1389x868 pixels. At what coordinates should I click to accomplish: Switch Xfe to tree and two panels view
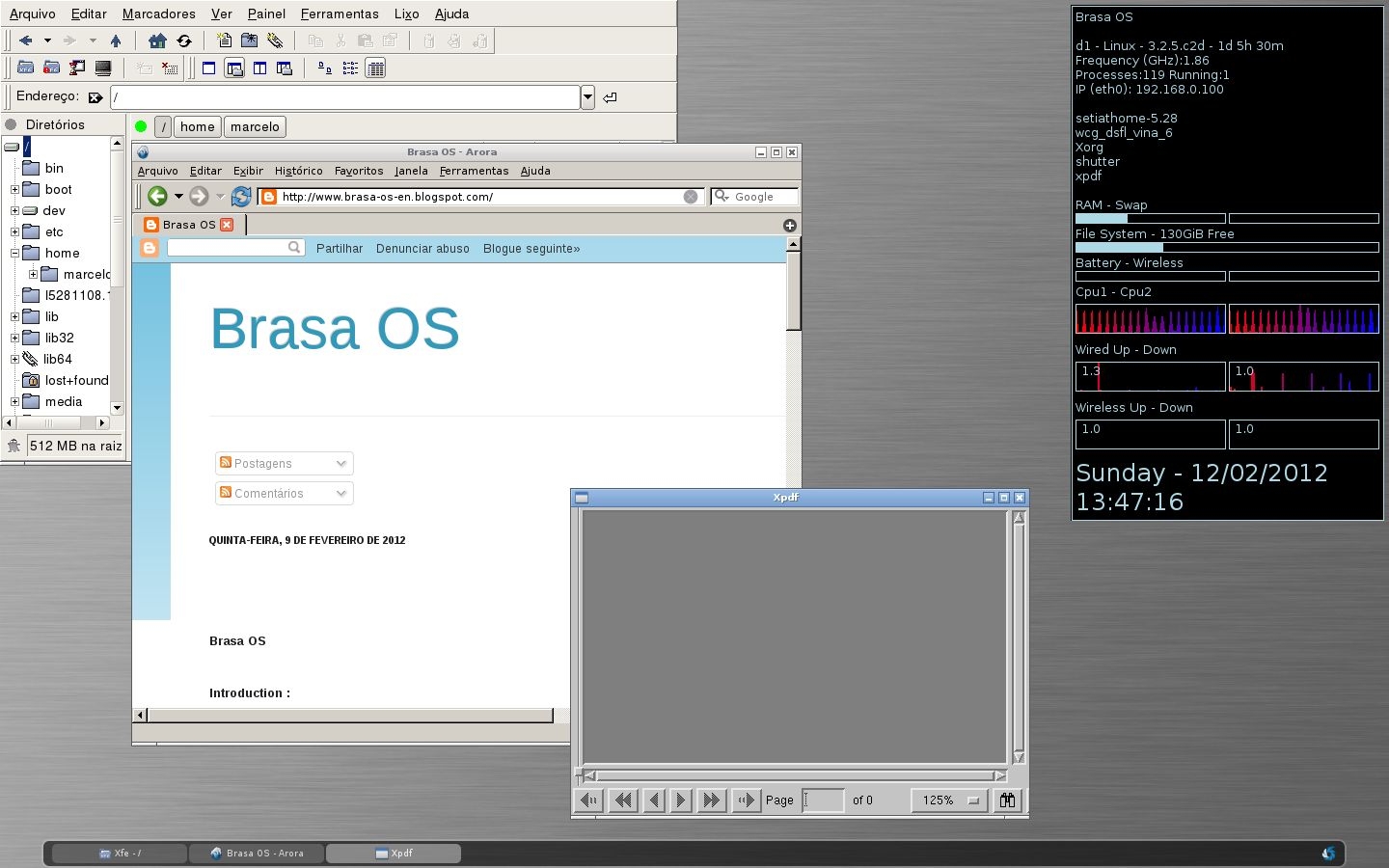pyautogui.click(x=285, y=68)
